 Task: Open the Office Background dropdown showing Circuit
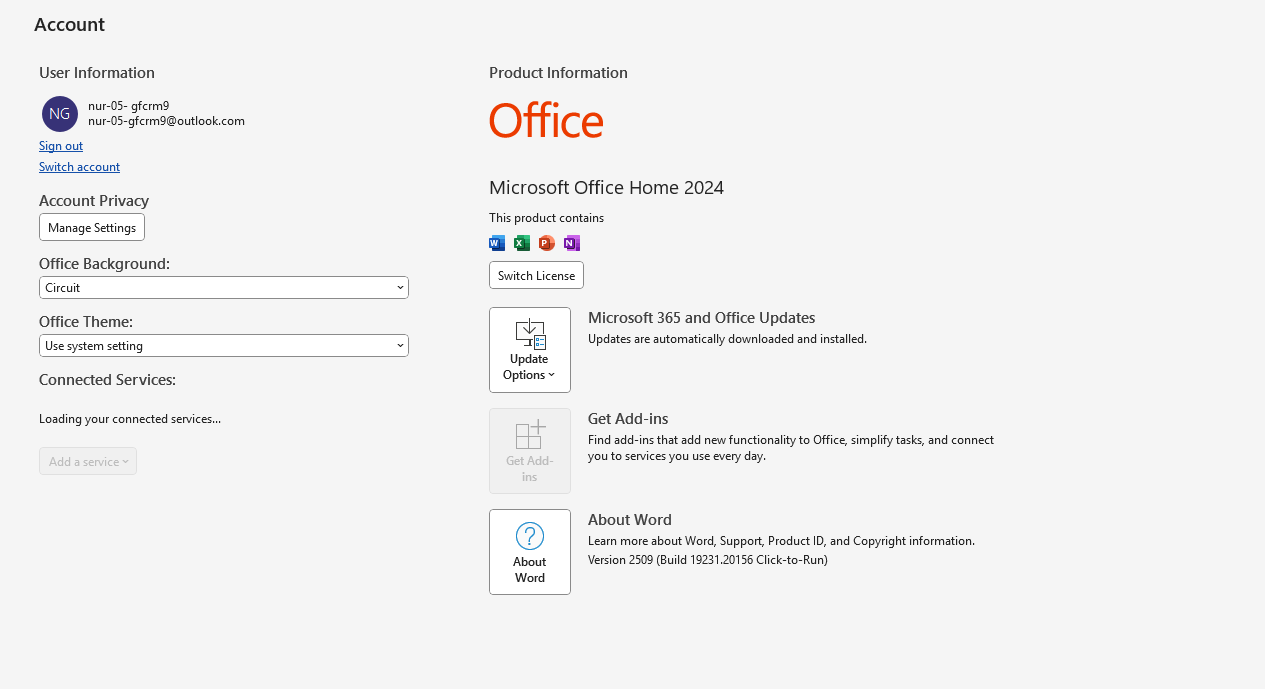224,288
